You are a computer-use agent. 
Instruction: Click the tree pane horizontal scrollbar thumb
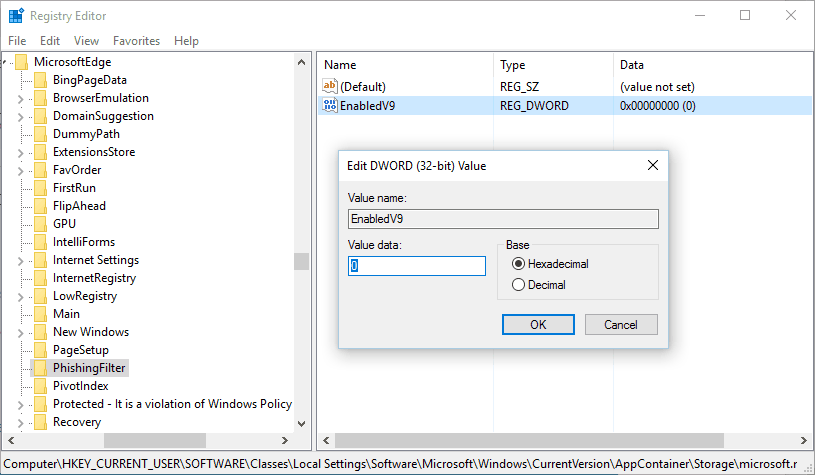pyautogui.click(x=155, y=440)
